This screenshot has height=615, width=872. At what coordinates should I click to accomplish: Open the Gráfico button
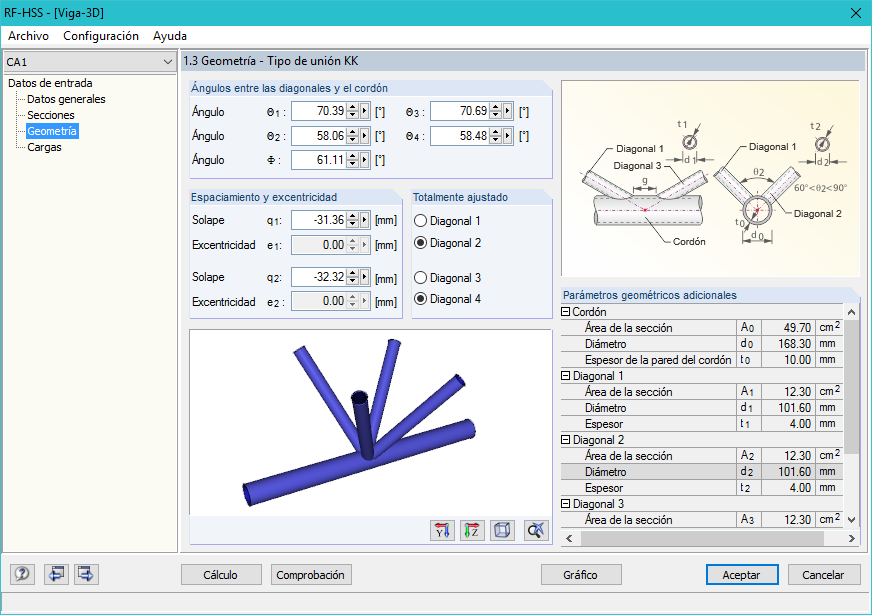(x=581, y=575)
